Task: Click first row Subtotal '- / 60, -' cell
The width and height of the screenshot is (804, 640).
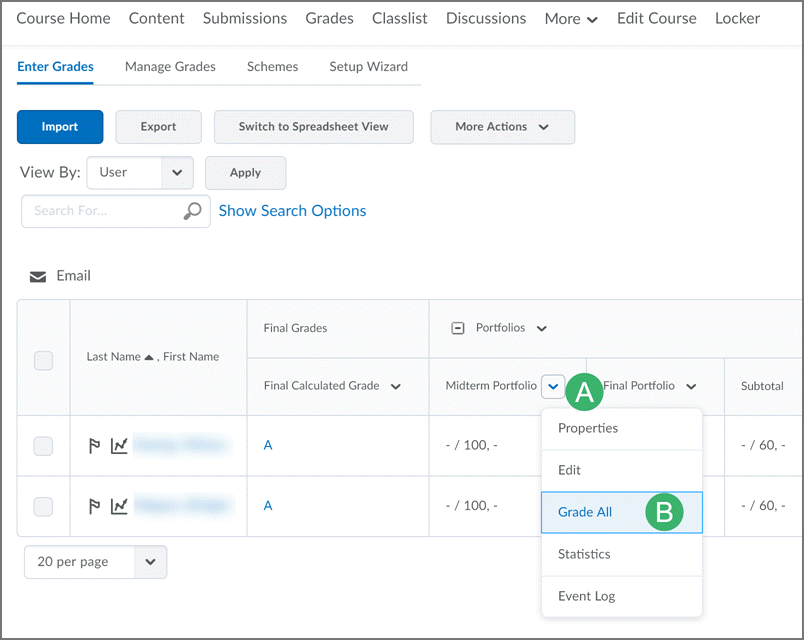Action: point(763,446)
